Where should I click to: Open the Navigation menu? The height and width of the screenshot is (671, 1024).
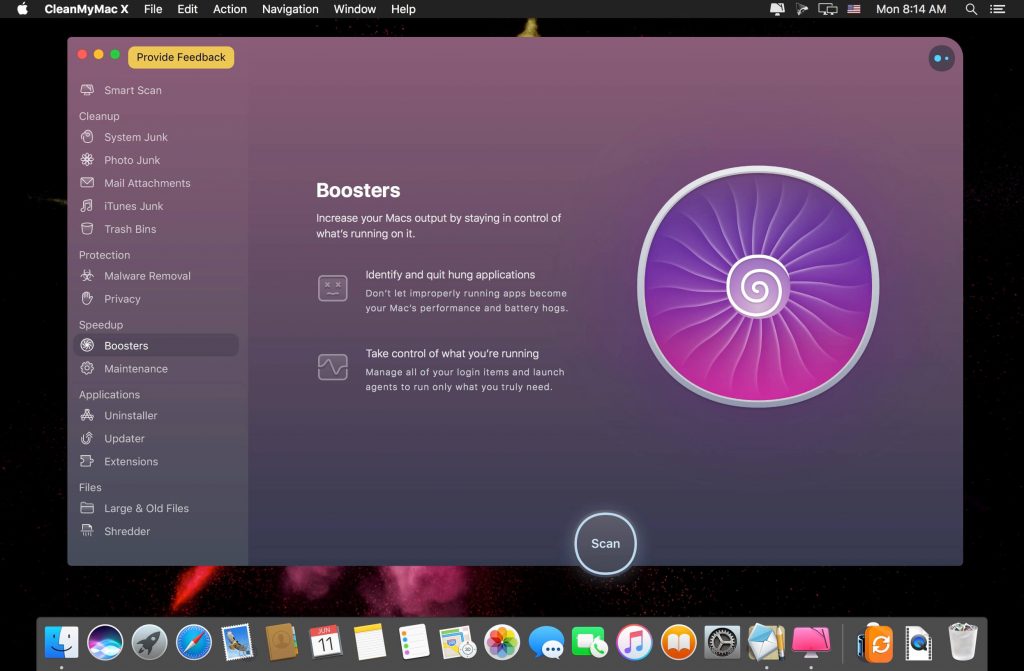click(x=290, y=9)
